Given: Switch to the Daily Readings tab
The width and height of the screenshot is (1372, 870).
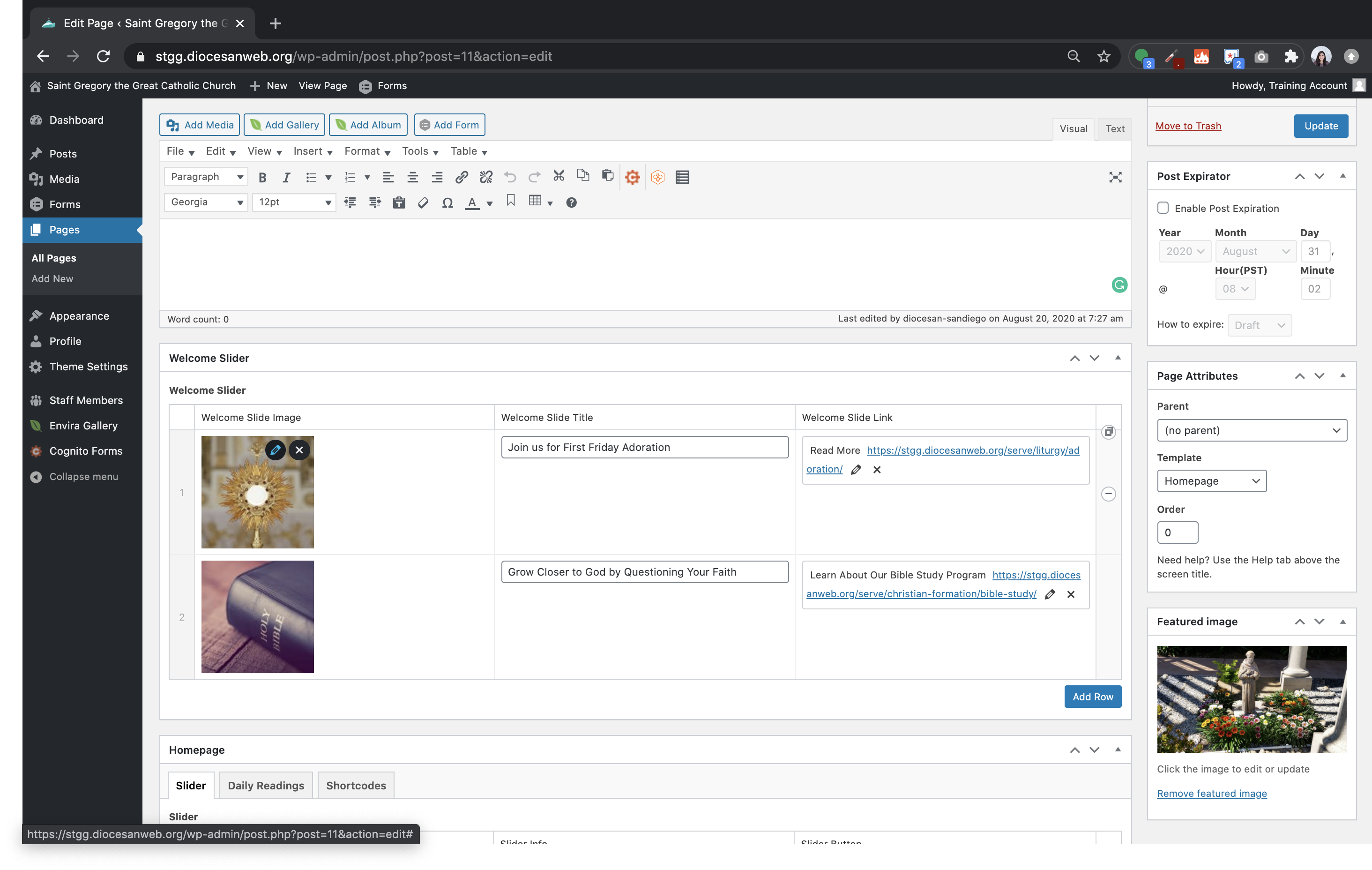Looking at the screenshot, I should 266,786.
